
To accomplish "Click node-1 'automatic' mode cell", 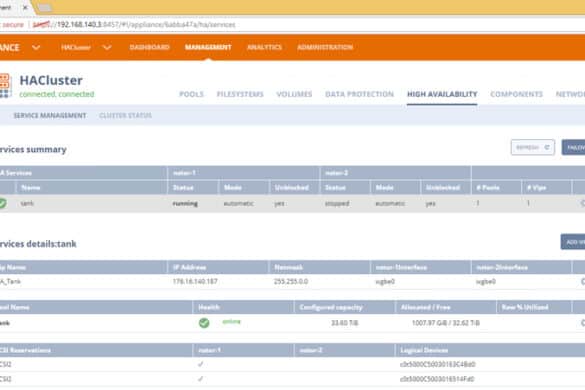I will point(238,203).
